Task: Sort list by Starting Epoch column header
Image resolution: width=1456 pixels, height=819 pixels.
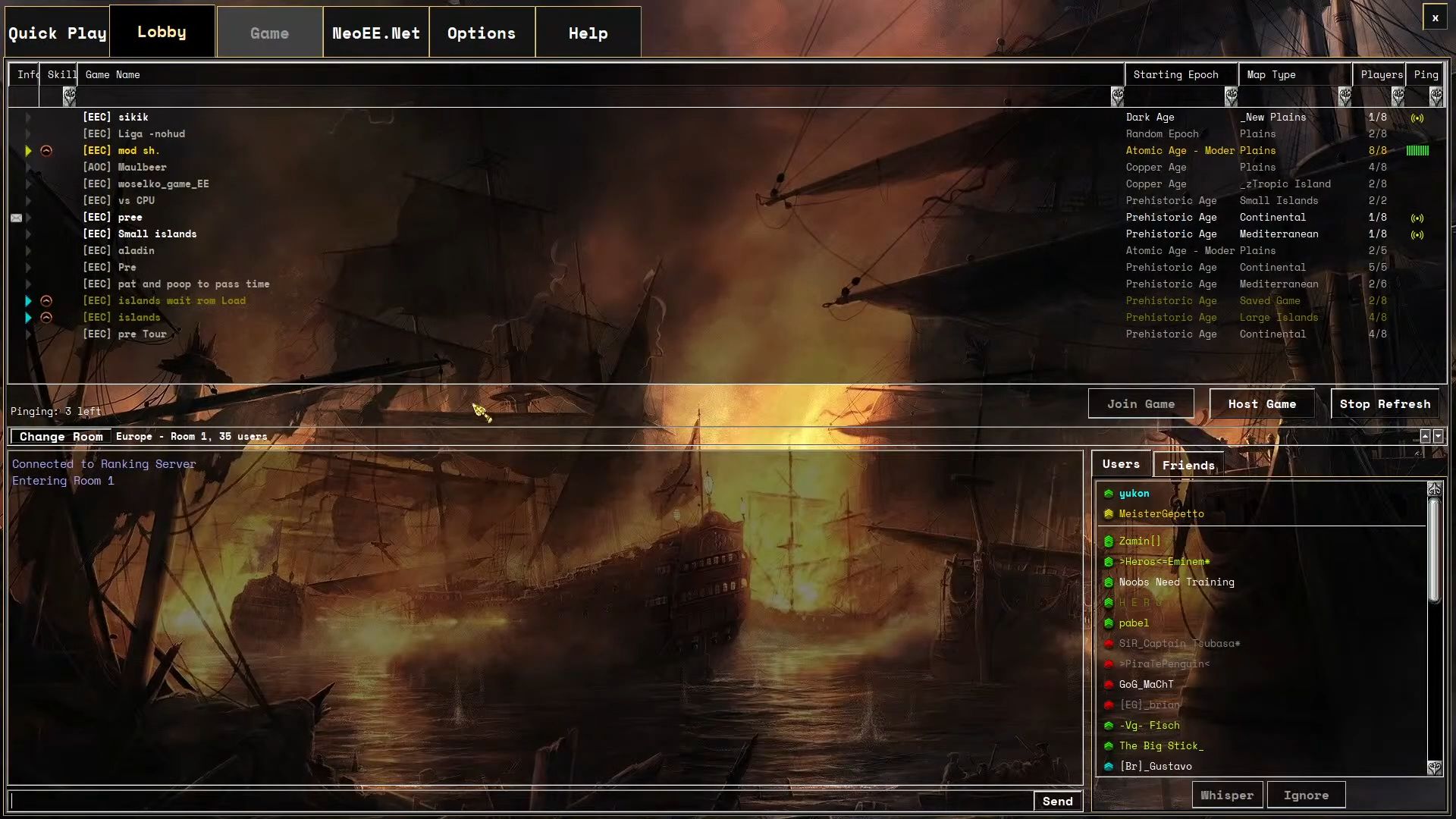Action: [x=1182, y=74]
